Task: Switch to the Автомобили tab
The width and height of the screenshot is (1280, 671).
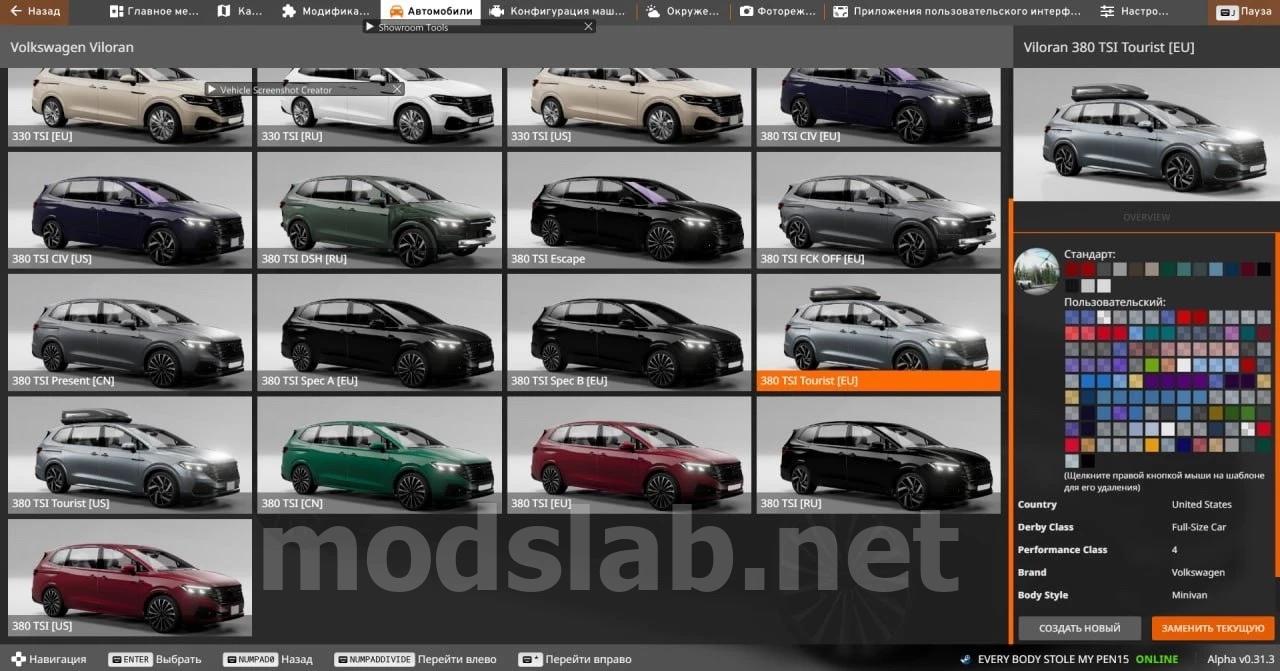Action: tap(430, 12)
